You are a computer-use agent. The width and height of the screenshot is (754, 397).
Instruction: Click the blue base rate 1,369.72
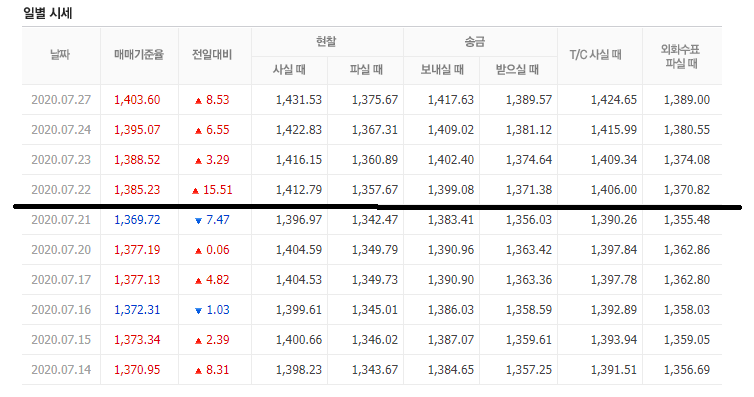137,220
